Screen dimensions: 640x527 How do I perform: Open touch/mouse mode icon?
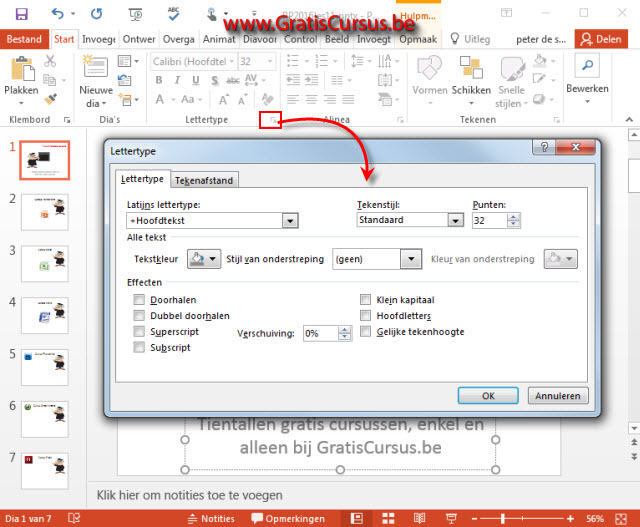211,15
